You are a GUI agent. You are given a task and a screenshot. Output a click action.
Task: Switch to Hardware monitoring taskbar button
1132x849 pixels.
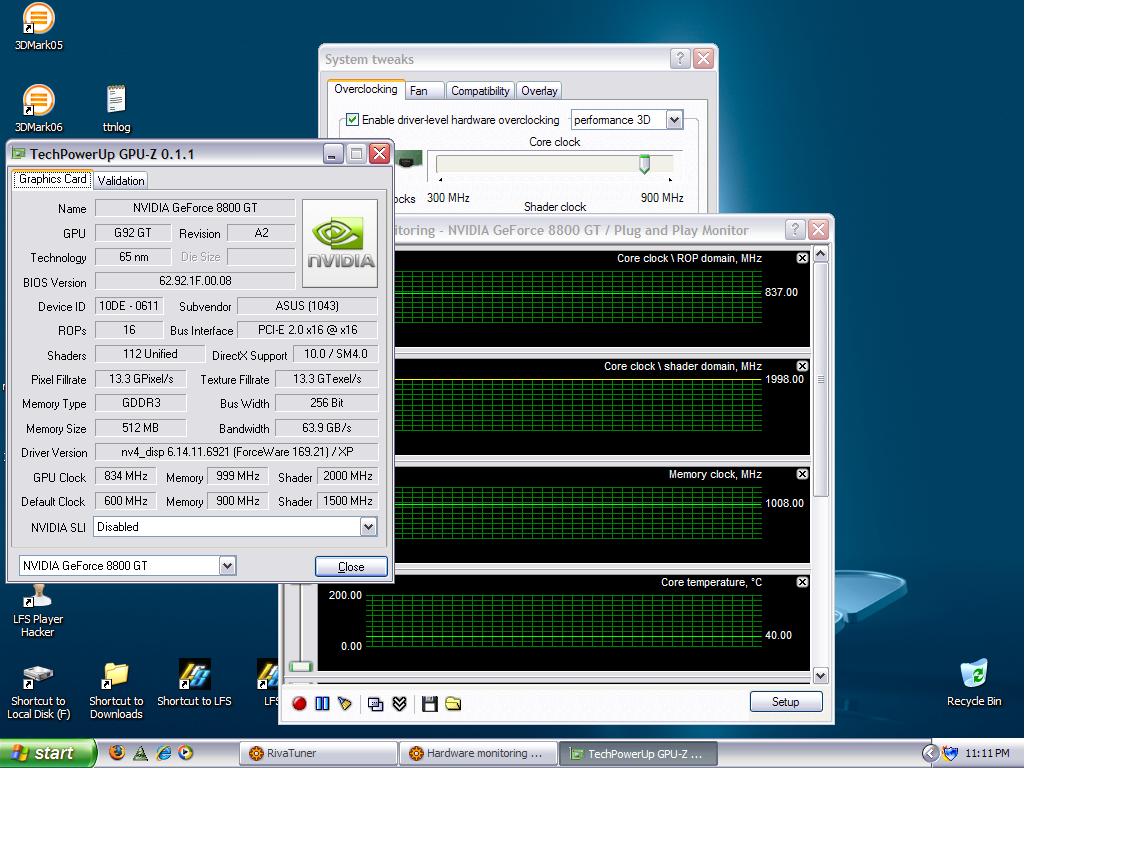(478, 753)
